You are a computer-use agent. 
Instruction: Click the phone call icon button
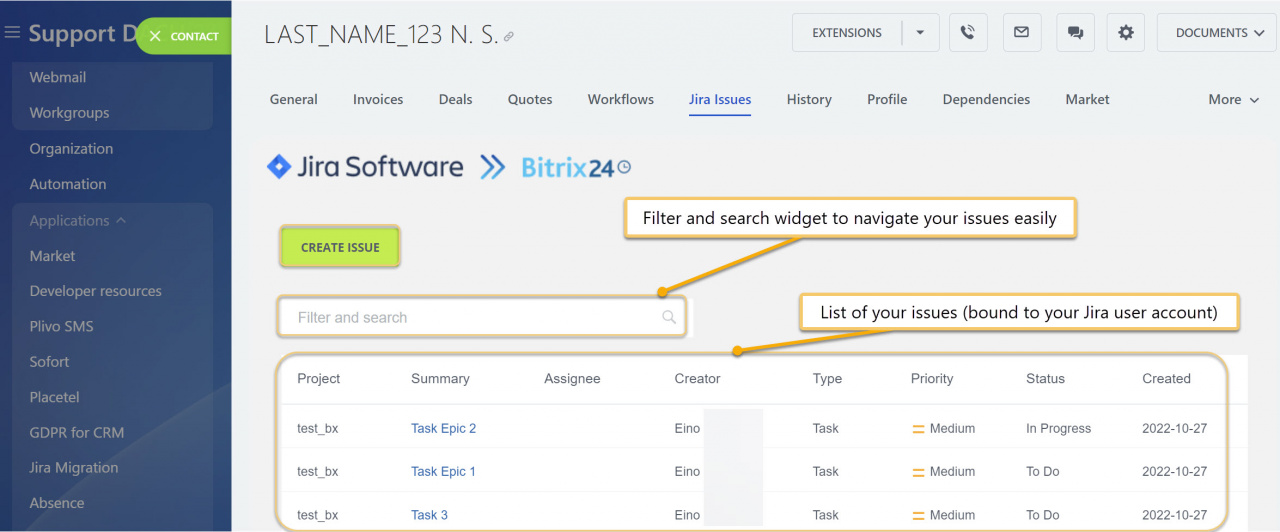coord(967,32)
